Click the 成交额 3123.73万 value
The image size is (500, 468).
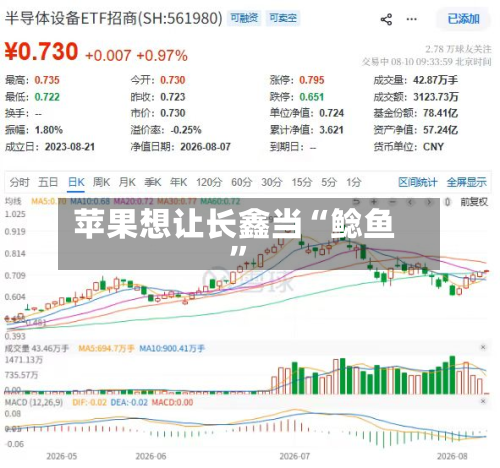click(436, 97)
